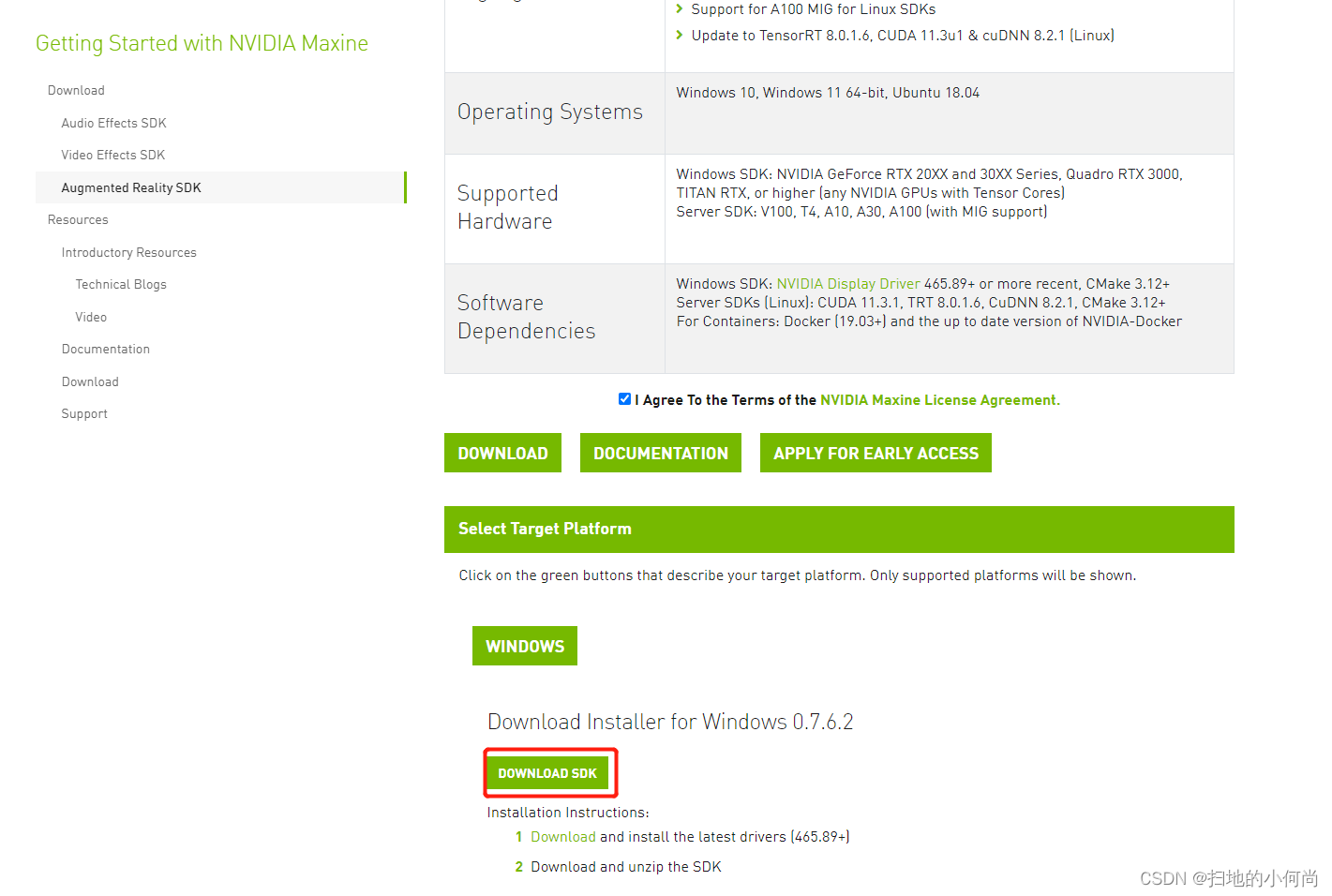Uncheck the license agreement checkbox
This screenshot has width=1332, height=896.
[624, 399]
